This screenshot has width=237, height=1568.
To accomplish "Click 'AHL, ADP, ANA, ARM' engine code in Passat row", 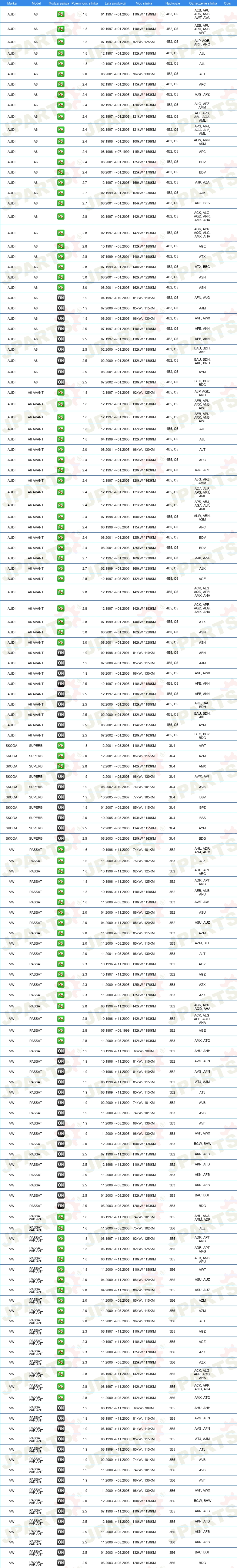I will 202,850.
